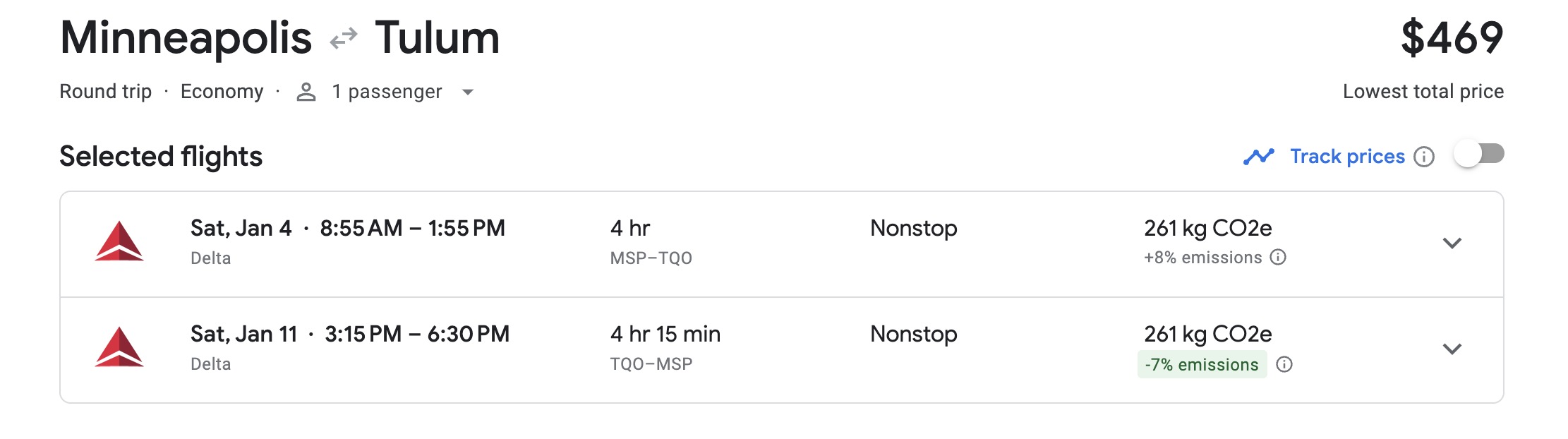The height and width of the screenshot is (439, 1568).
Task: Click the info icon beside Track prices
Action: click(1425, 156)
